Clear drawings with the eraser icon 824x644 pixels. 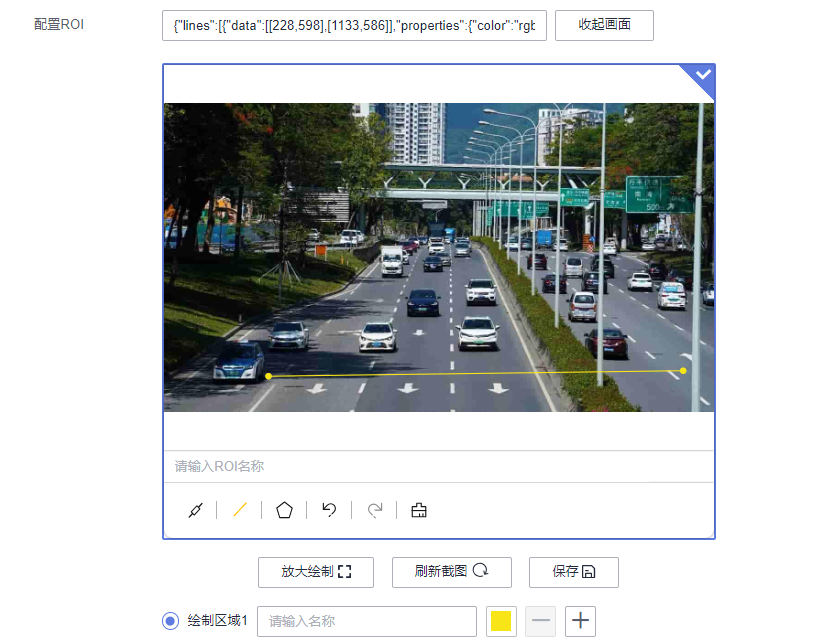419,510
